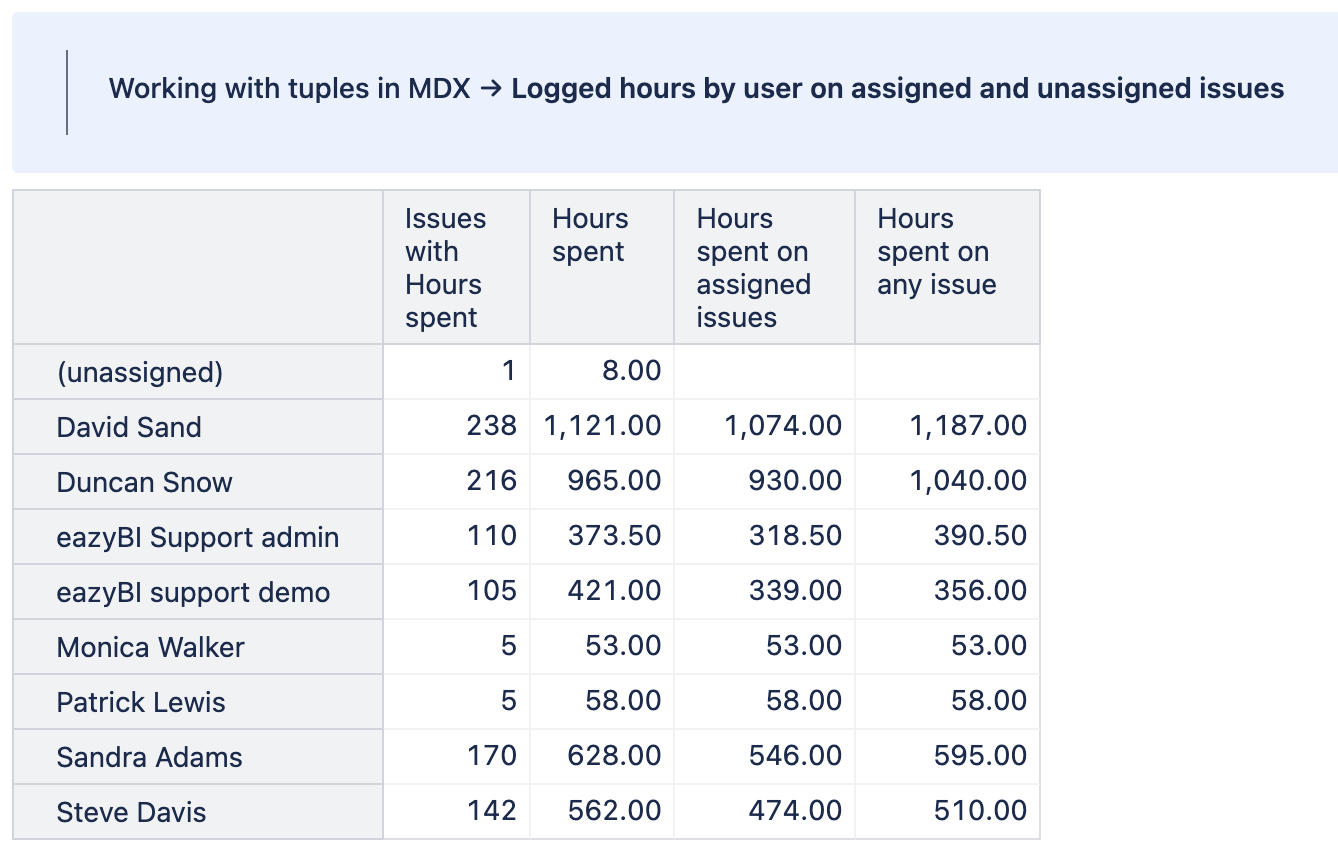Click "Hours spent on any issue" column header
This screenshot has height=846, width=1338.
tap(937, 252)
